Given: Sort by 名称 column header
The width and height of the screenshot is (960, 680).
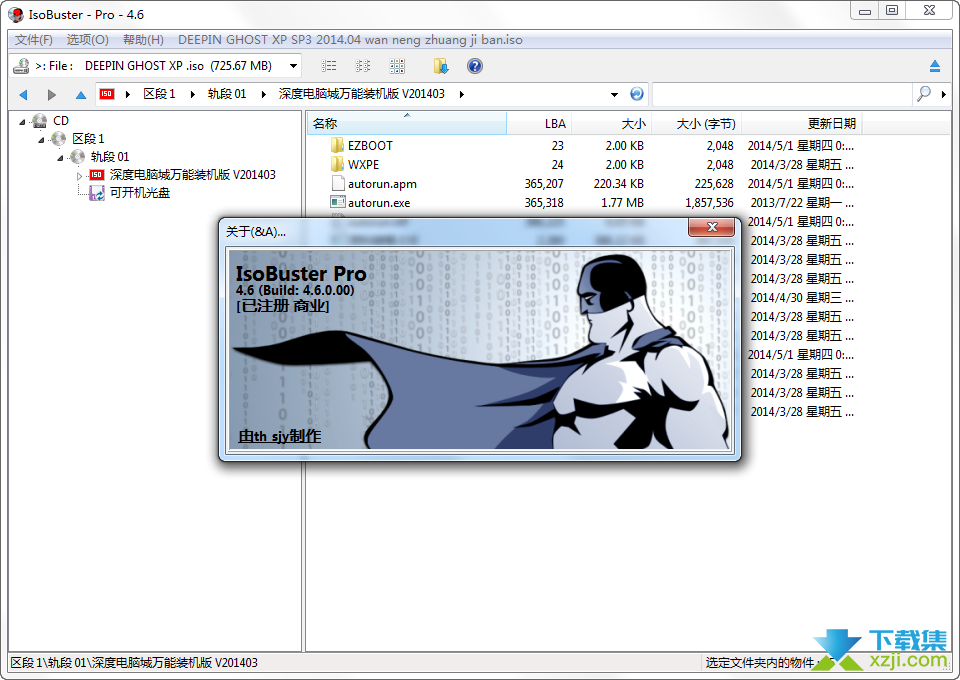Looking at the screenshot, I should [407, 124].
